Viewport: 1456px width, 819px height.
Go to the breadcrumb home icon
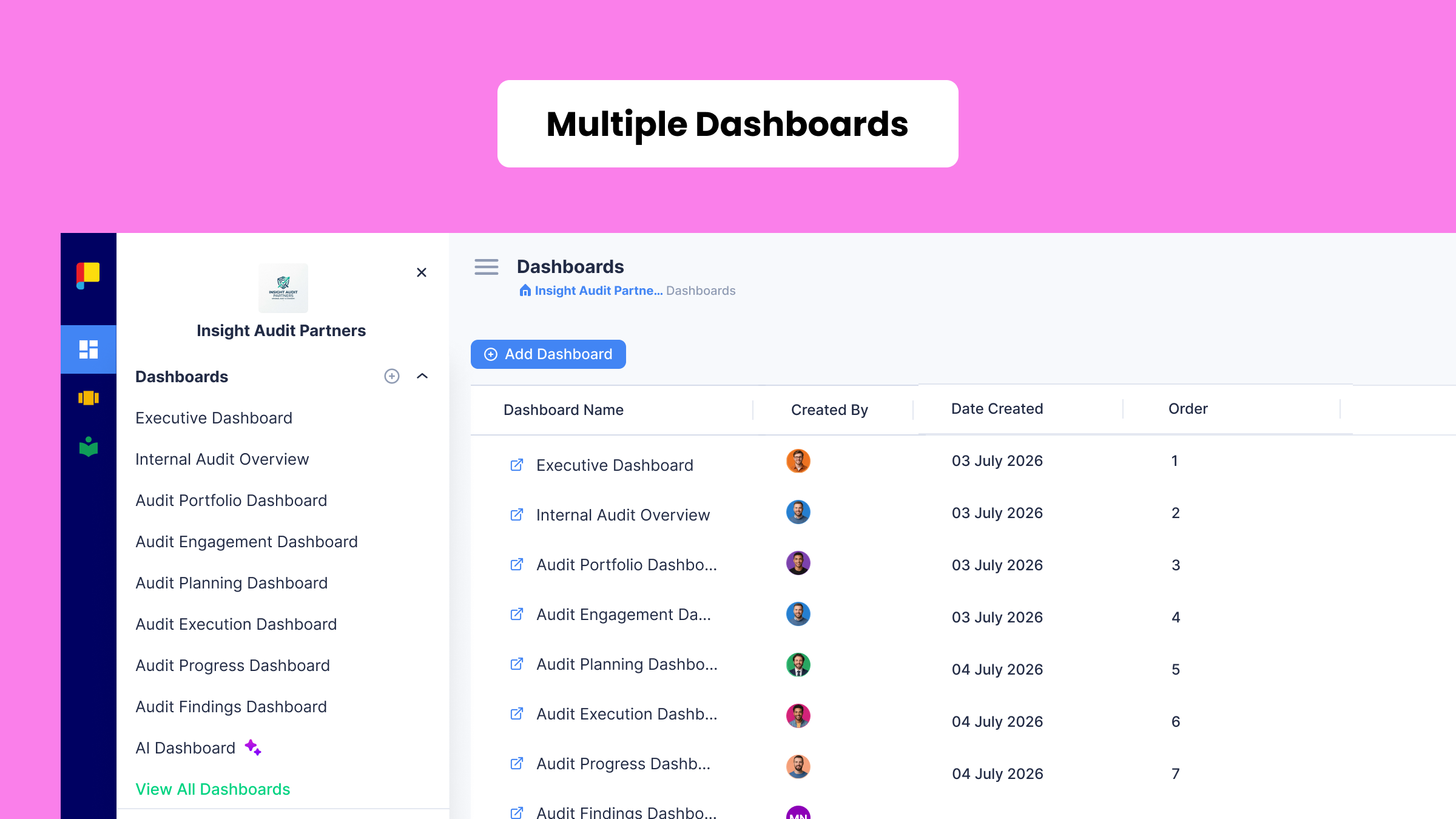click(x=525, y=291)
